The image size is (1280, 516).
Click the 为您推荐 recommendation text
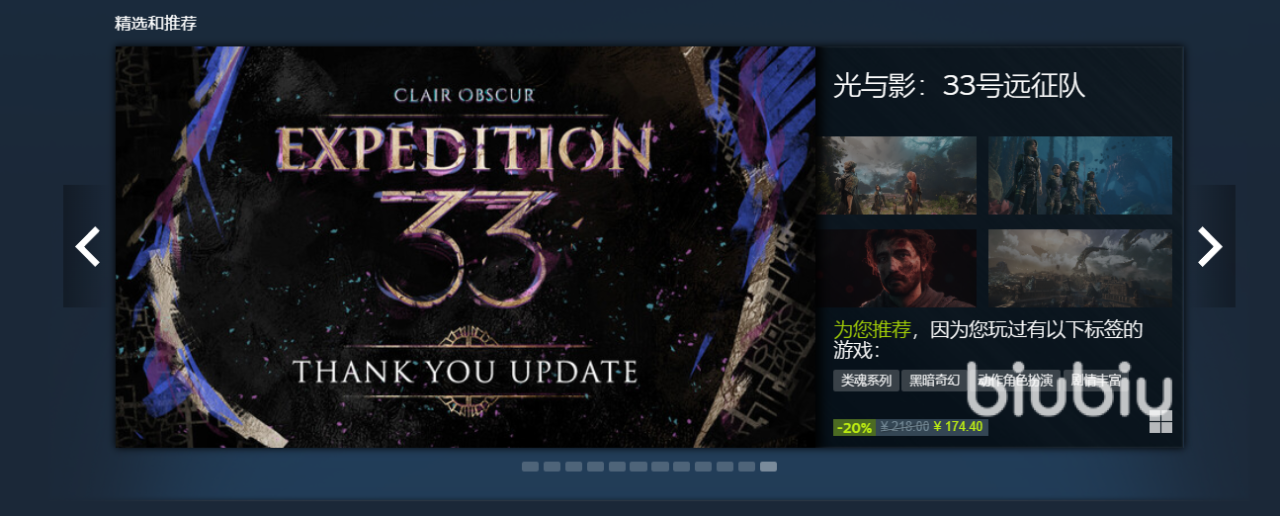coord(872,330)
